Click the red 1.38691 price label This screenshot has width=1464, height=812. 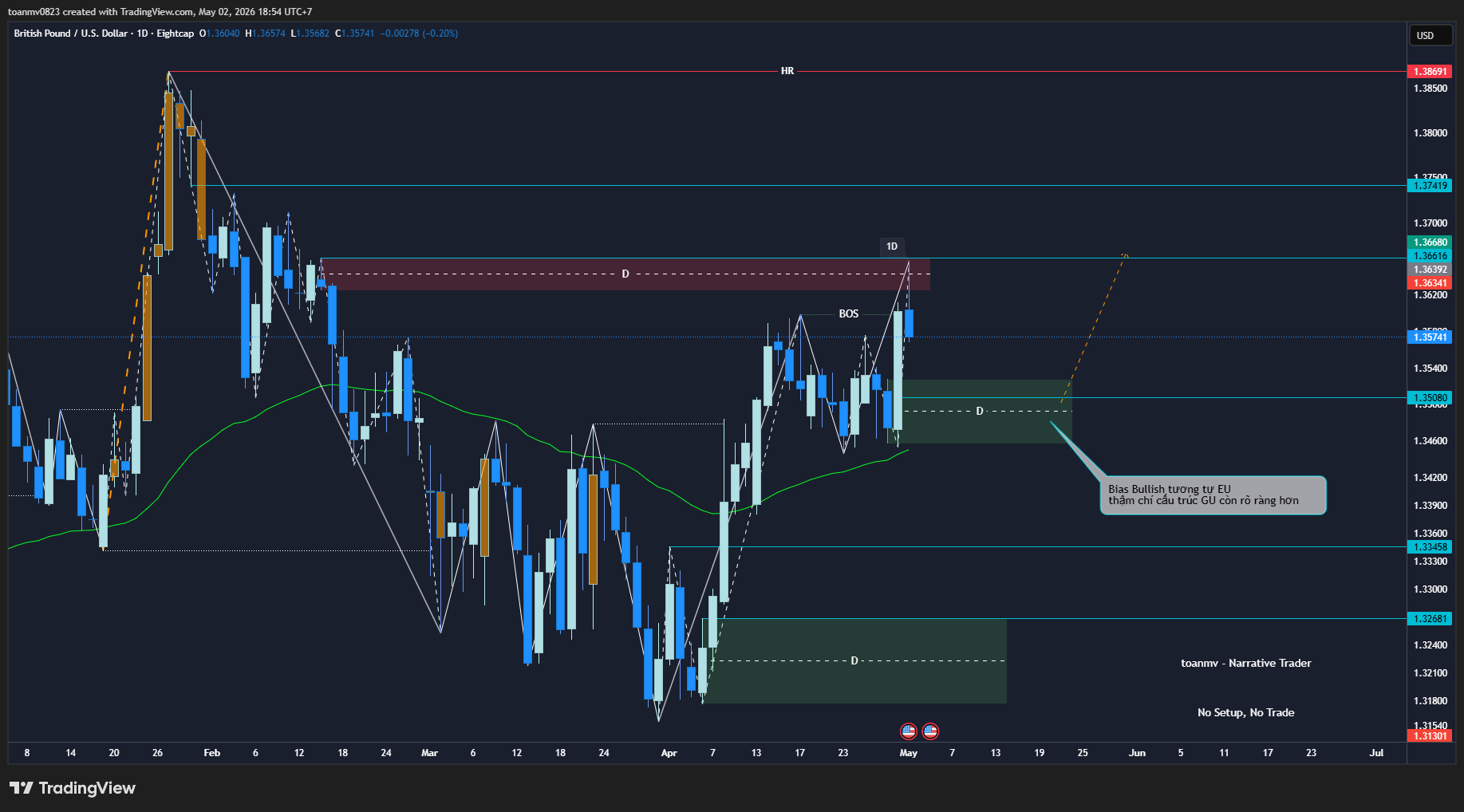coord(1430,72)
